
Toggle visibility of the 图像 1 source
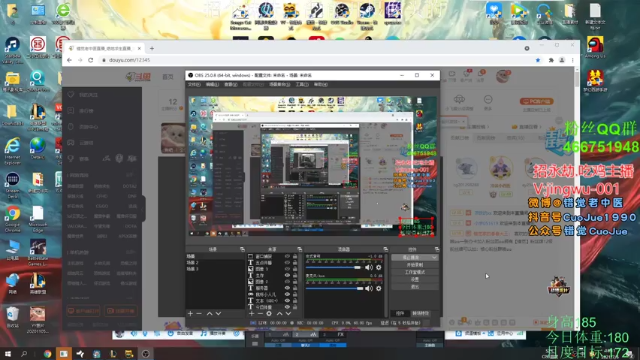pyautogui.click(x=287, y=269)
